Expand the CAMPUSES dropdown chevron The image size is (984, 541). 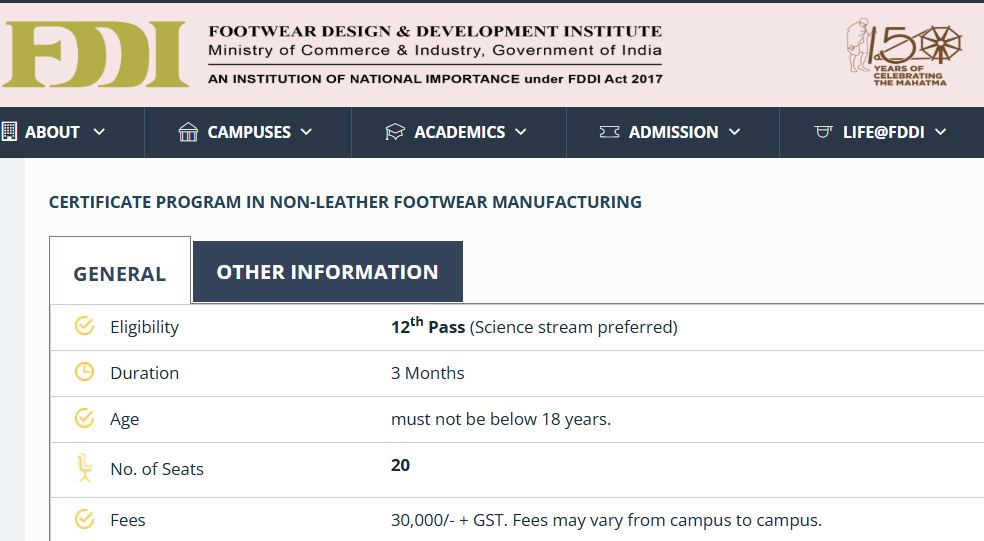(x=306, y=132)
